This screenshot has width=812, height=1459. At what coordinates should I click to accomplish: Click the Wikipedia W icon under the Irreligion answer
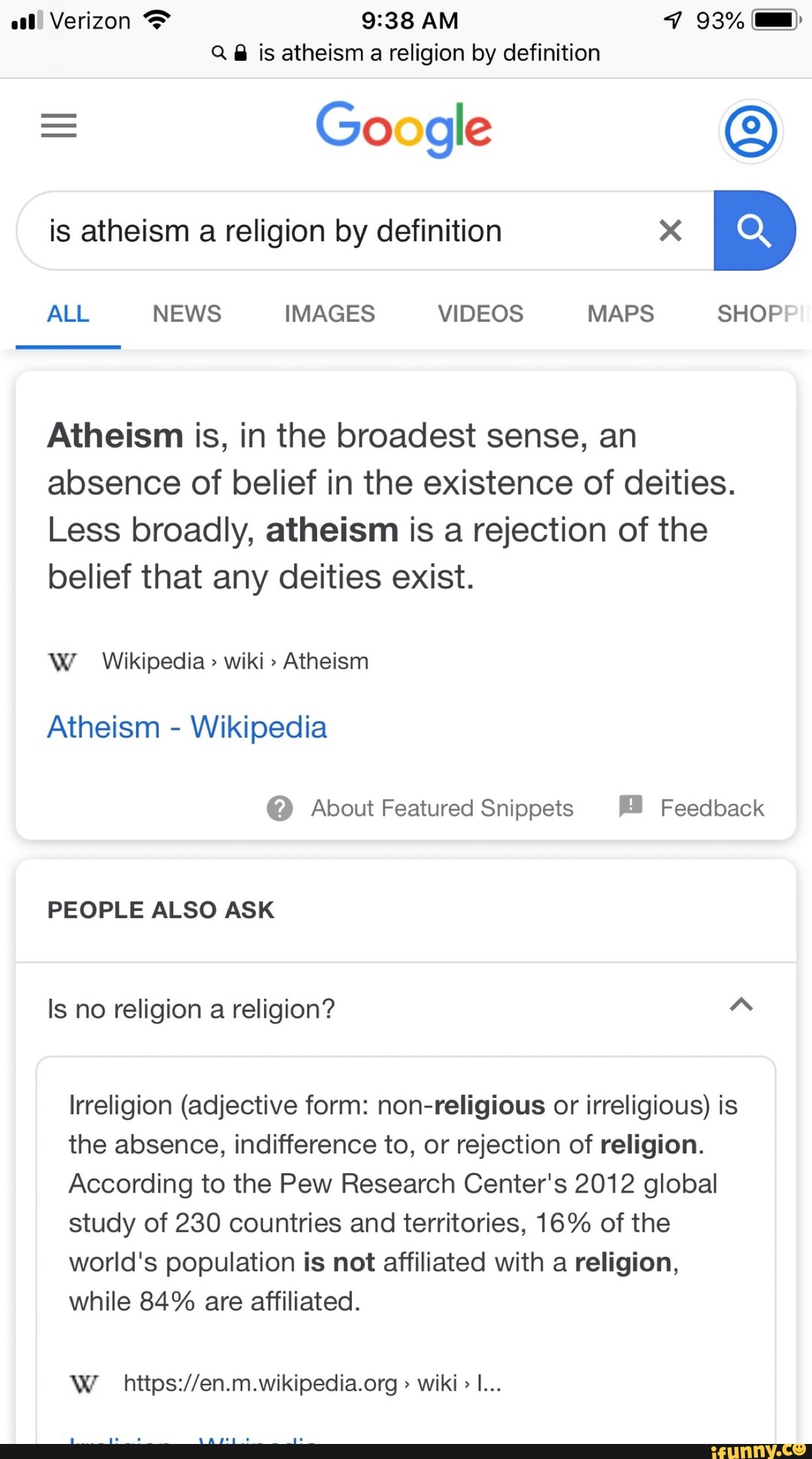coord(85,1382)
